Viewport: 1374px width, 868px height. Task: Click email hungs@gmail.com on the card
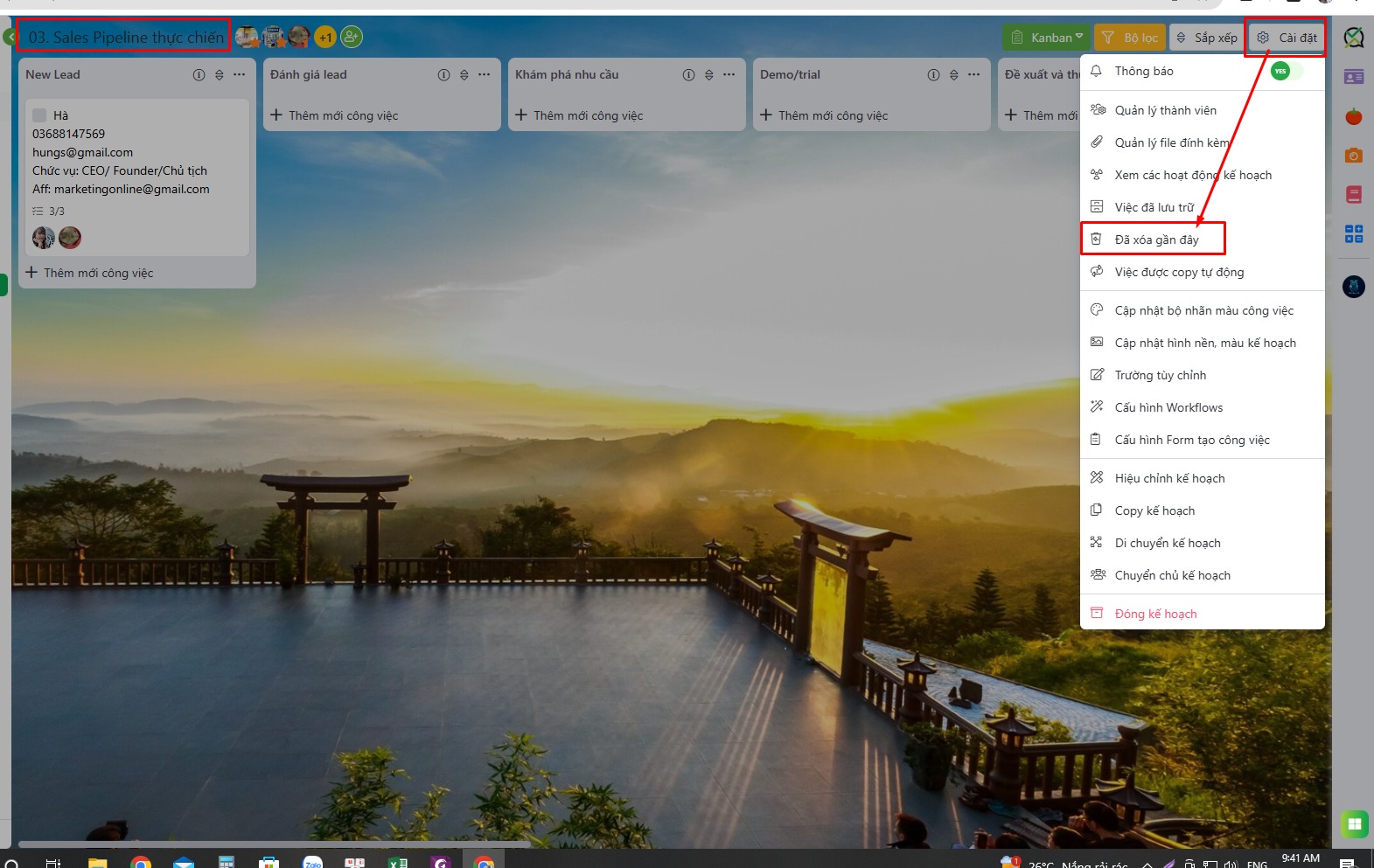tap(83, 152)
